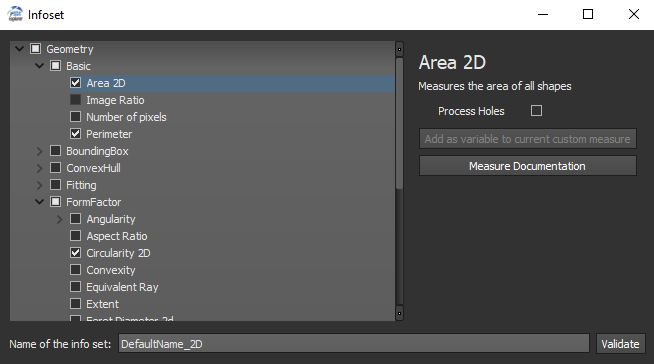This screenshot has width=654, height=364.
Task: Select the Perimeter row label
Action: point(109,134)
